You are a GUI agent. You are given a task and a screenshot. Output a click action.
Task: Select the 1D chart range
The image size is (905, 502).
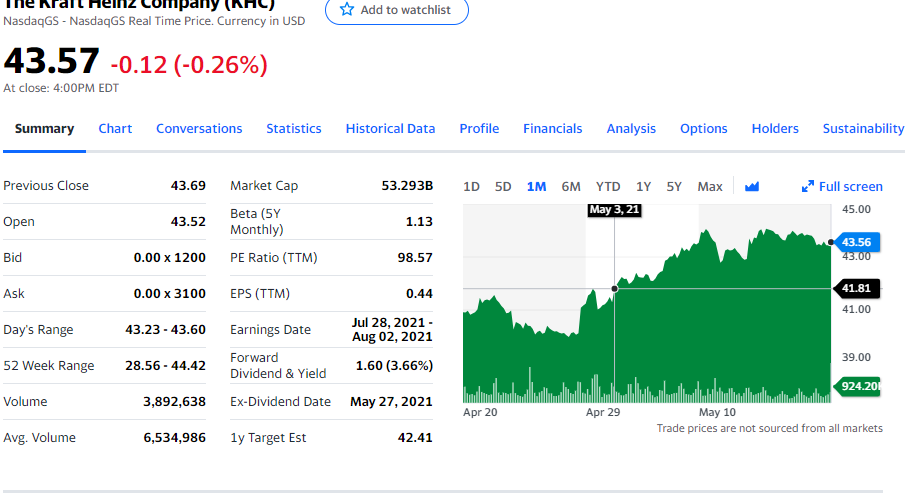click(x=472, y=186)
